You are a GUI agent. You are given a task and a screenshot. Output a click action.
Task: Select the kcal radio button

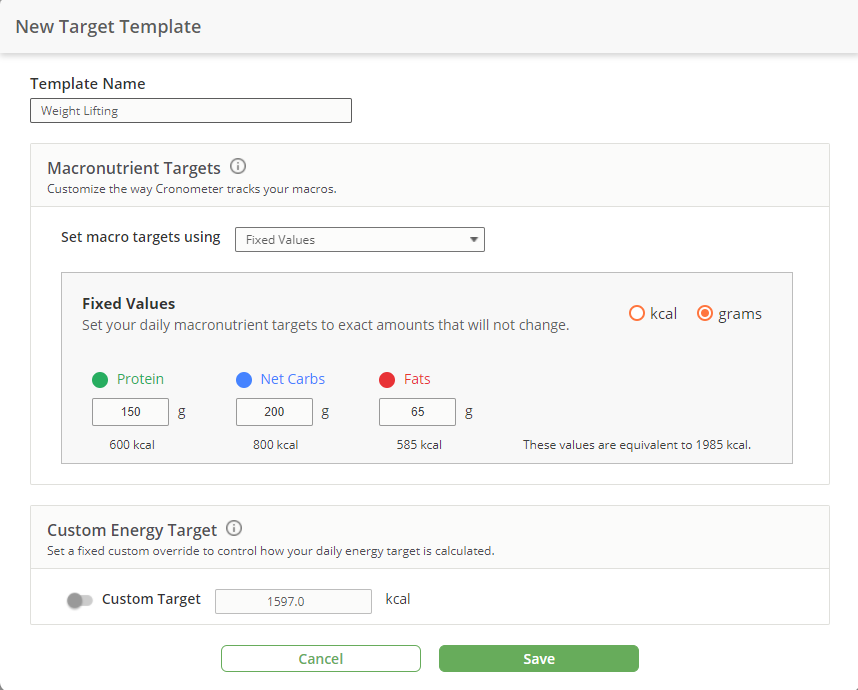[636, 313]
